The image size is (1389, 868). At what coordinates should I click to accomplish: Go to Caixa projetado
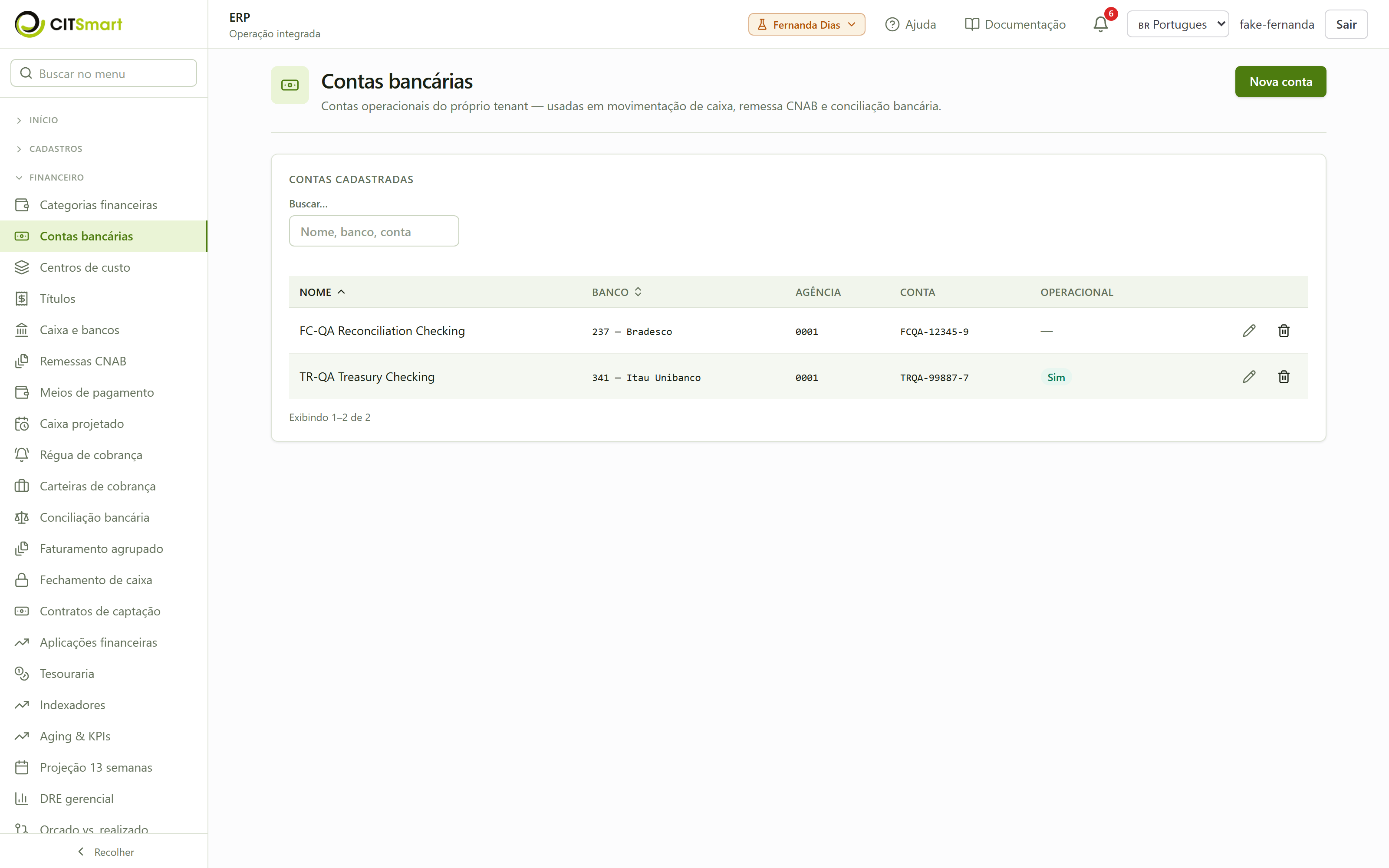(104, 424)
